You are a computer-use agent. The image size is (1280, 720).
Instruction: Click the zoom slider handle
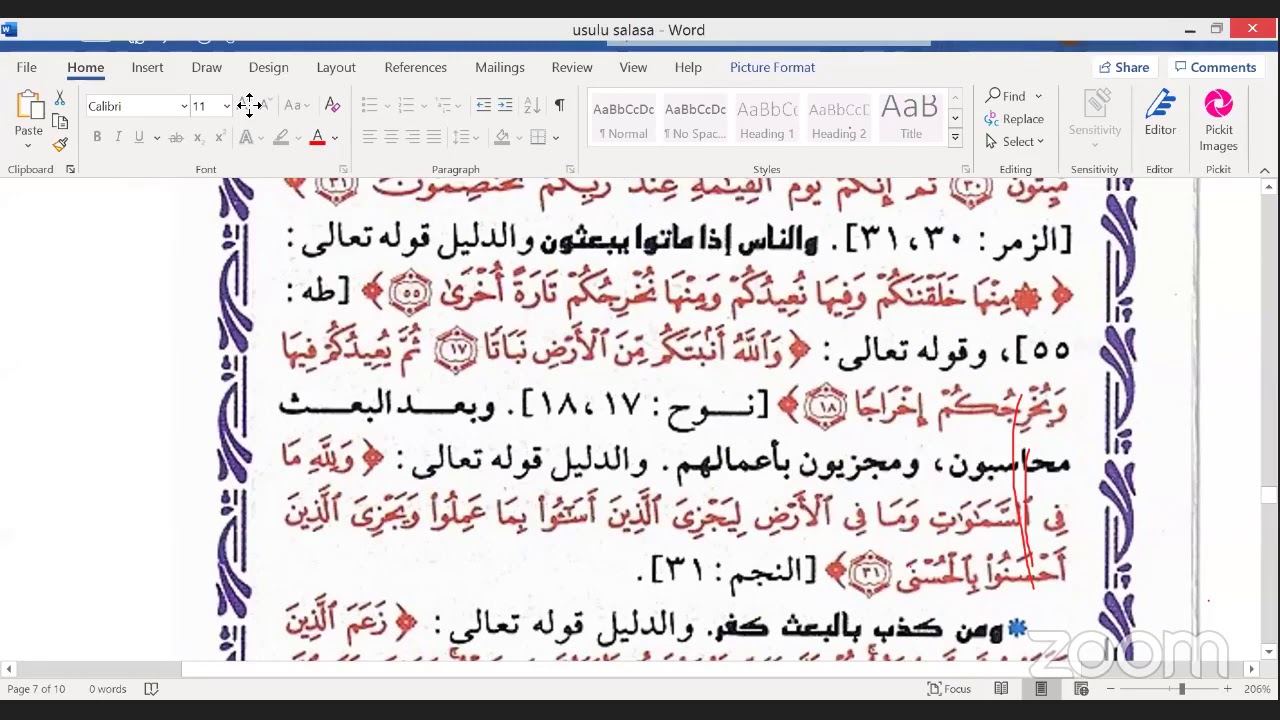point(1182,689)
